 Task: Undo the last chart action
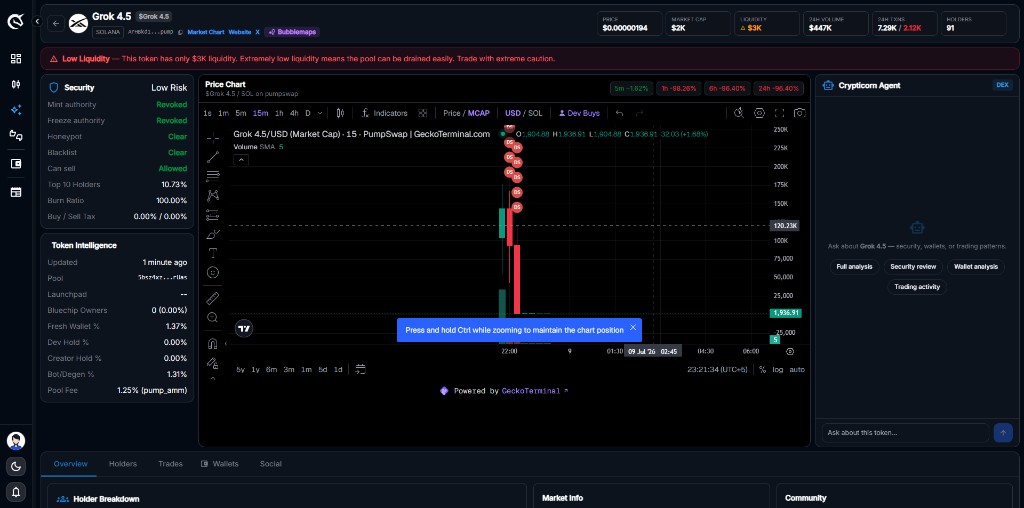[619, 113]
